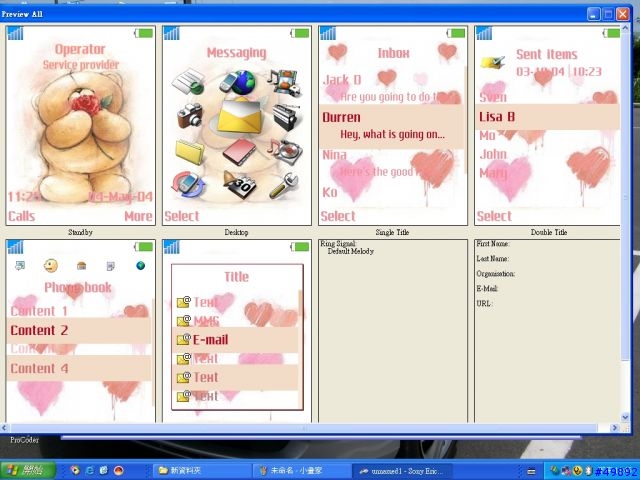Click the mail icon beside MMG item
The image size is (640, 480).
[x=184, y=321]
